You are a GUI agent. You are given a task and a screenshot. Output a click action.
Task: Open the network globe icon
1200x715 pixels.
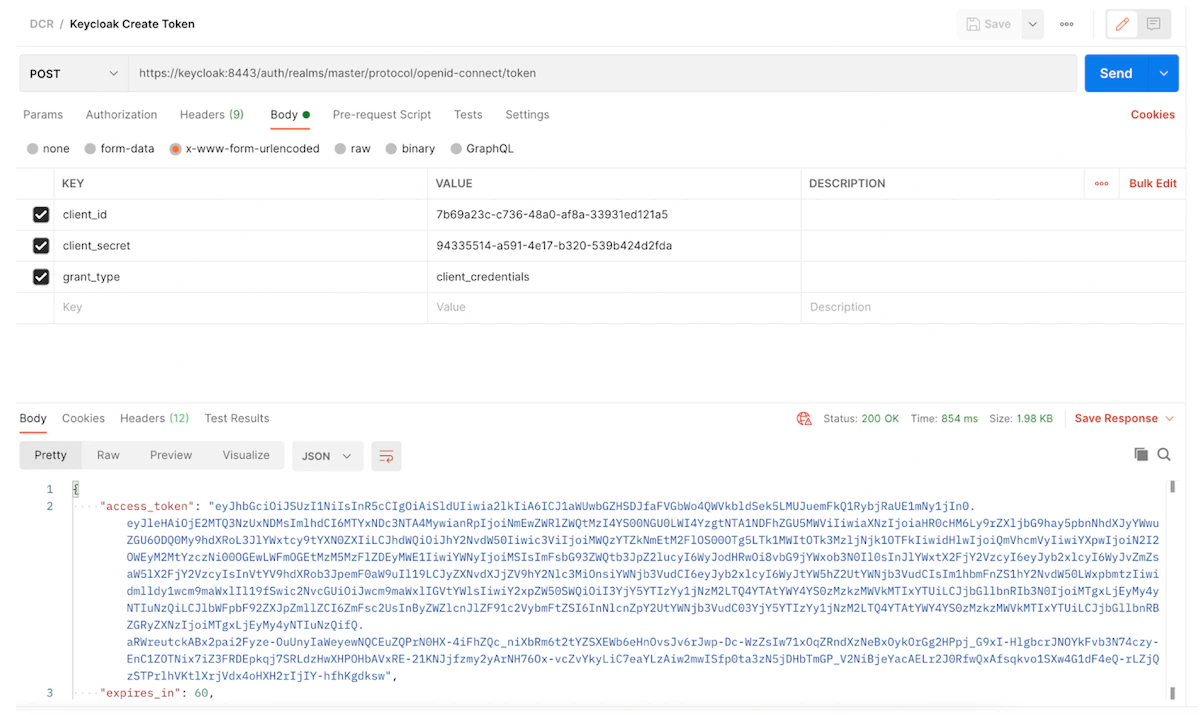point(804,419)
